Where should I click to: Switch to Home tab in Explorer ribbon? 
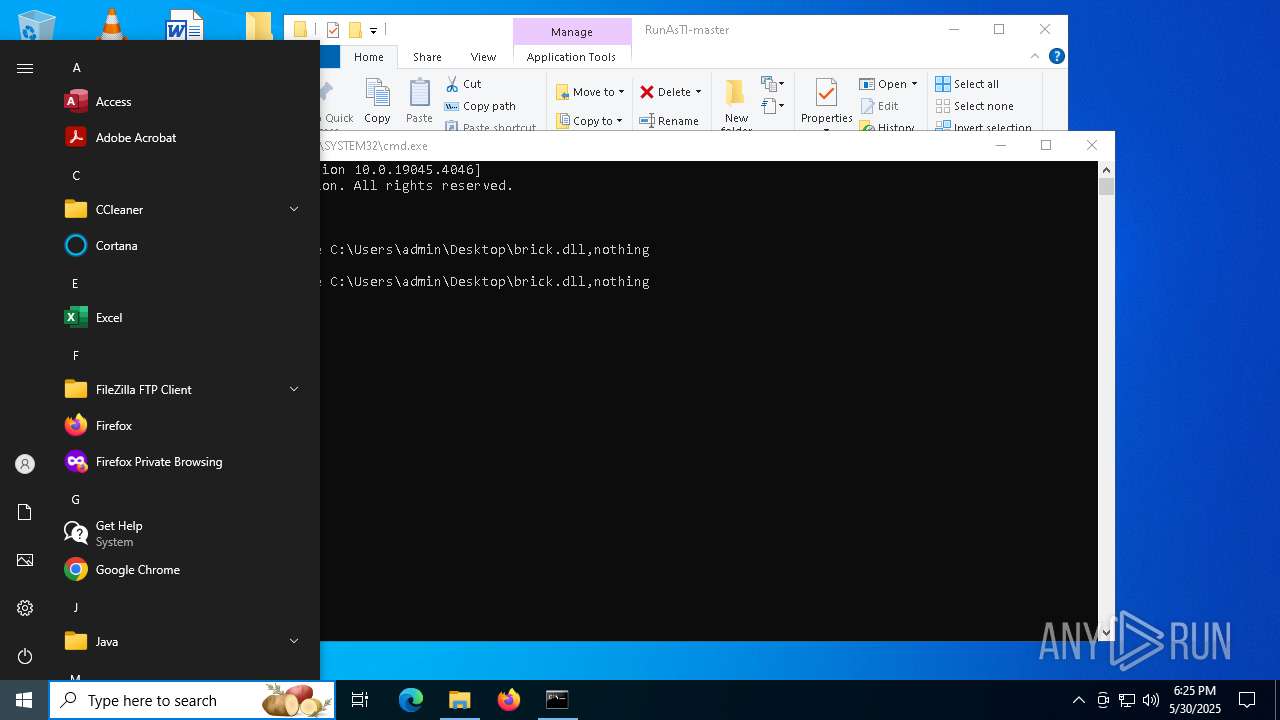(368, 57)
